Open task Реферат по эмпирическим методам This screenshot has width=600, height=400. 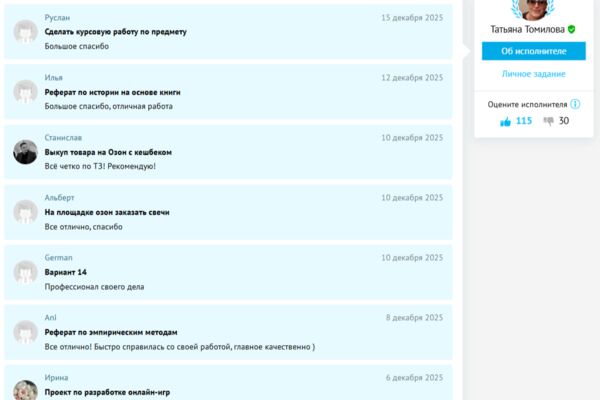click(x=111, y=332)
